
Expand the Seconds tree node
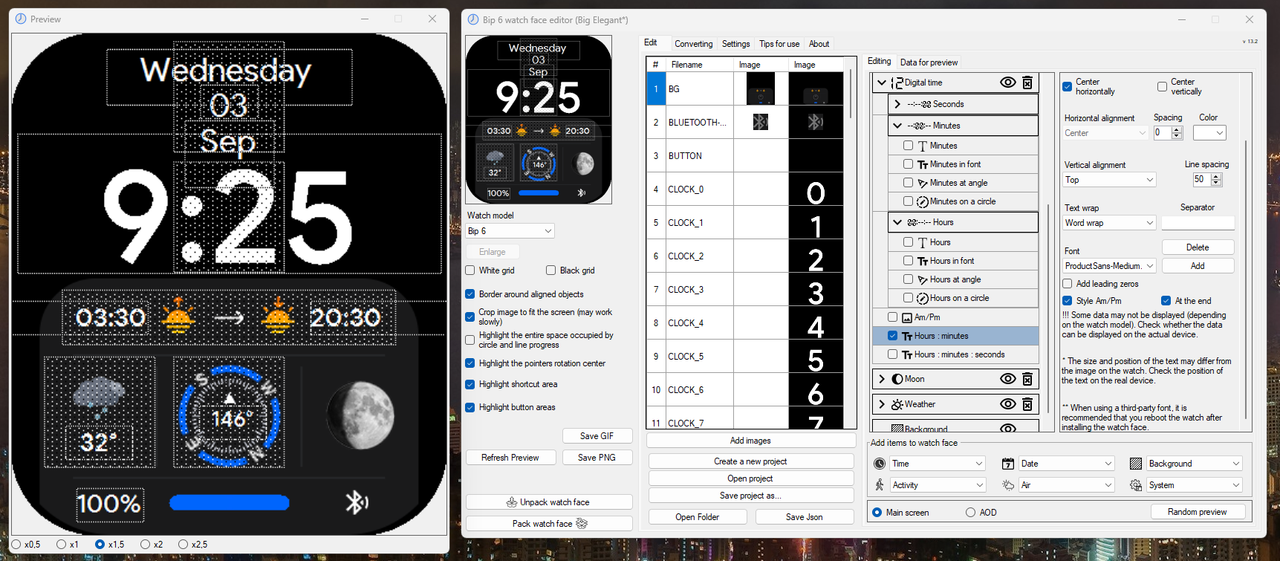point(896,104)
